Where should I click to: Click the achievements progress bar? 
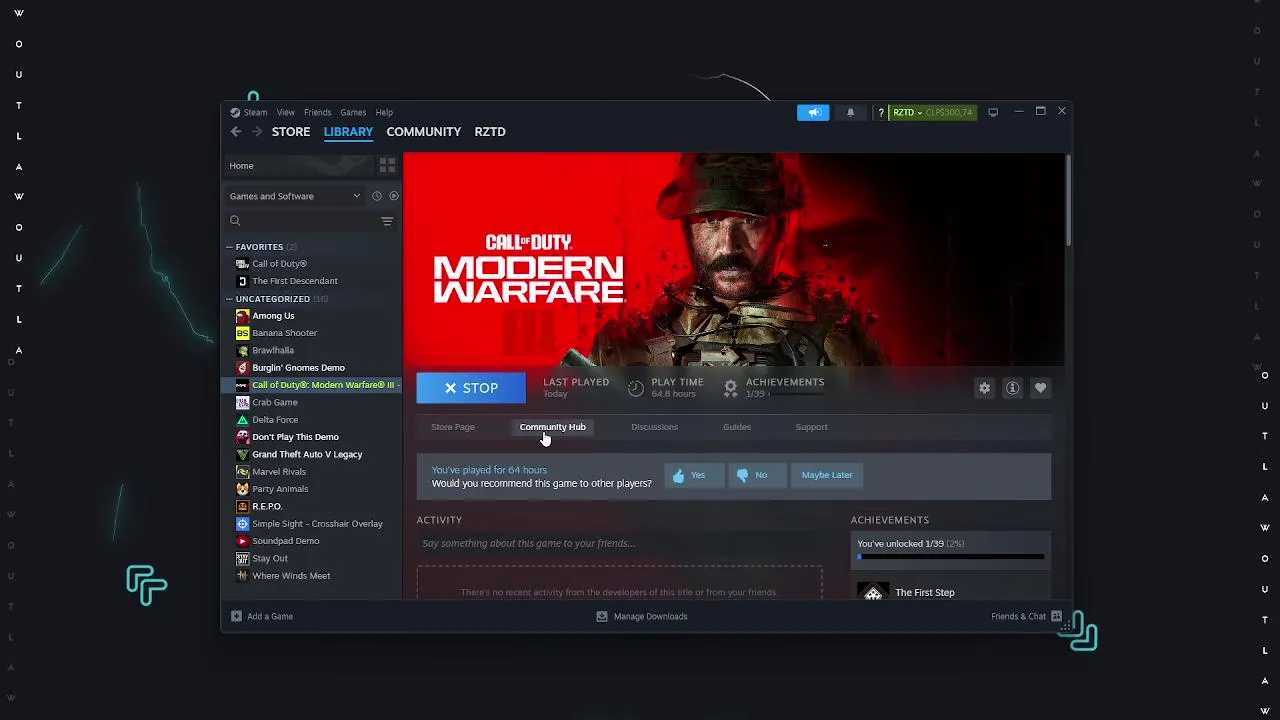pyautogui.click(x=951, y=556)
